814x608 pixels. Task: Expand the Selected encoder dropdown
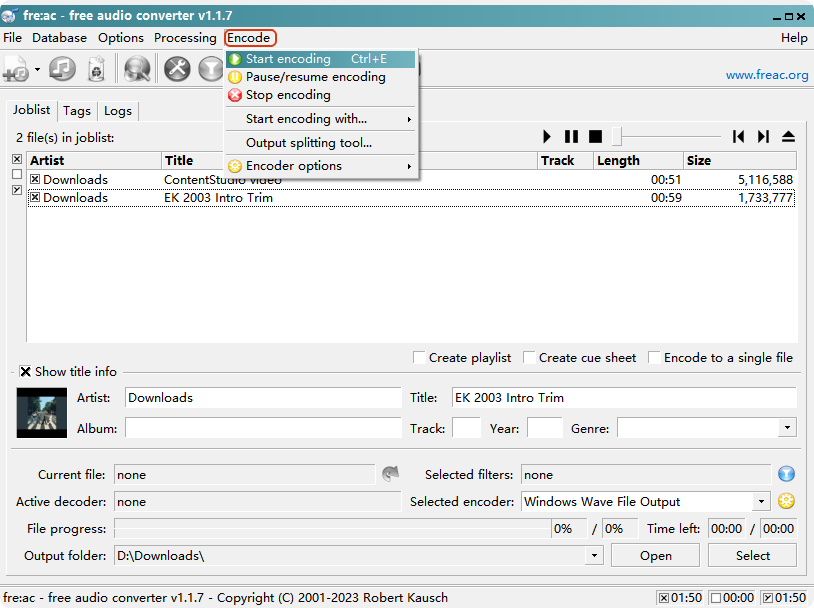click(x=761, y=502)
